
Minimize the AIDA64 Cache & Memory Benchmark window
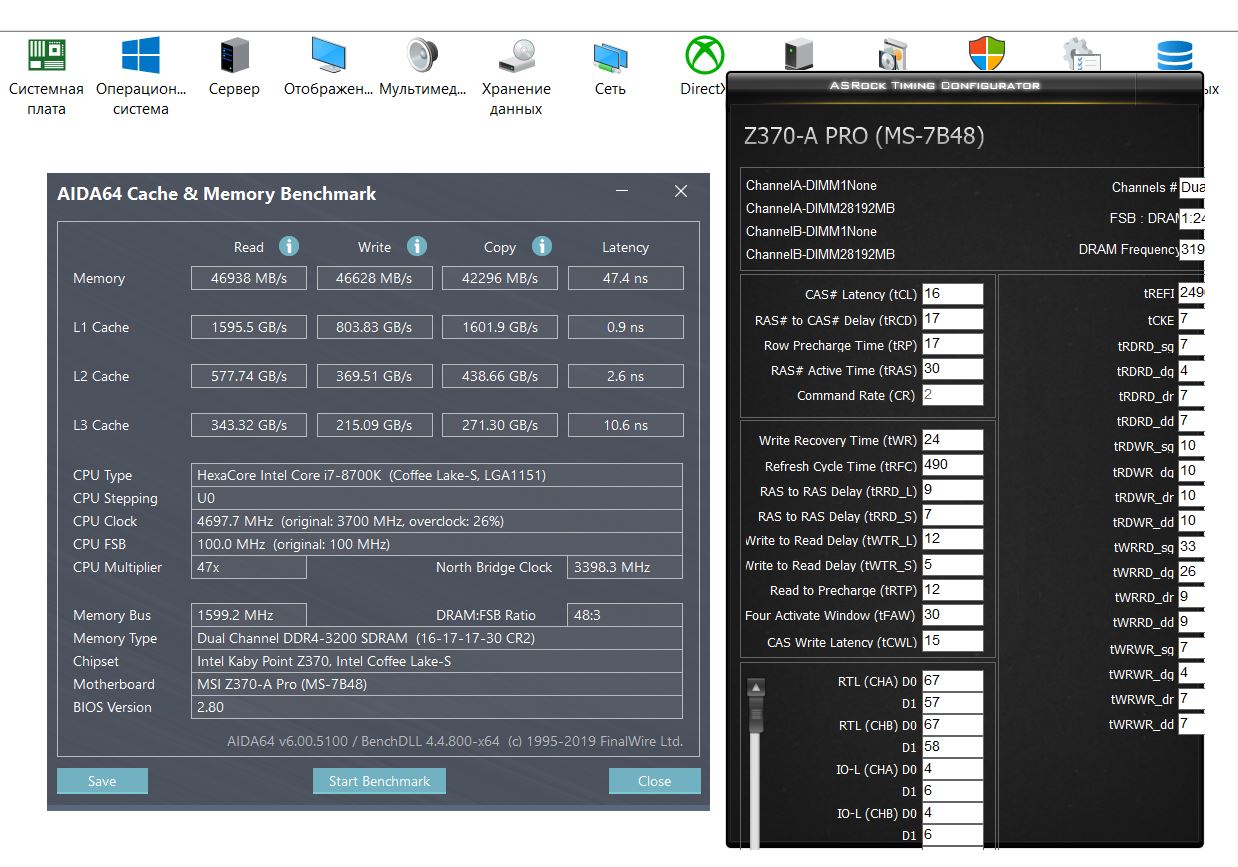click(622, 191)
